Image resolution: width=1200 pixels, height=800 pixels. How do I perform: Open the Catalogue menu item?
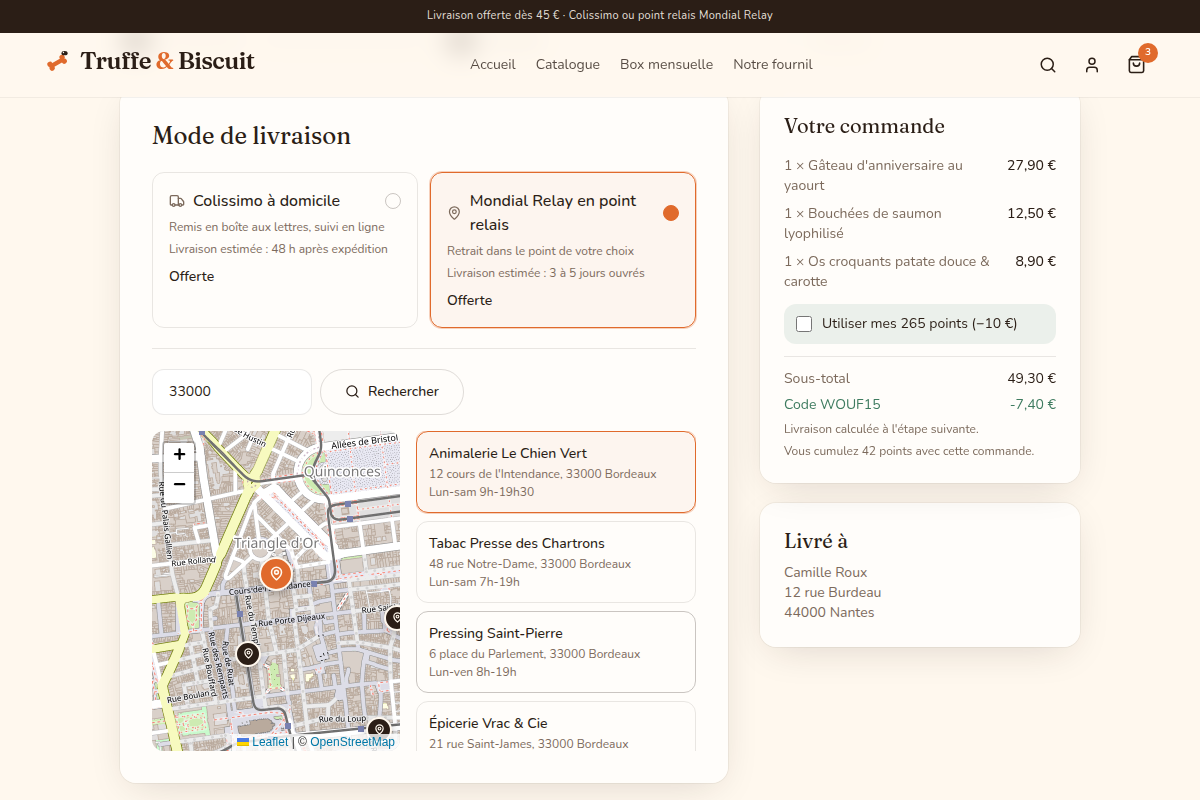click(x=568, y=65)
